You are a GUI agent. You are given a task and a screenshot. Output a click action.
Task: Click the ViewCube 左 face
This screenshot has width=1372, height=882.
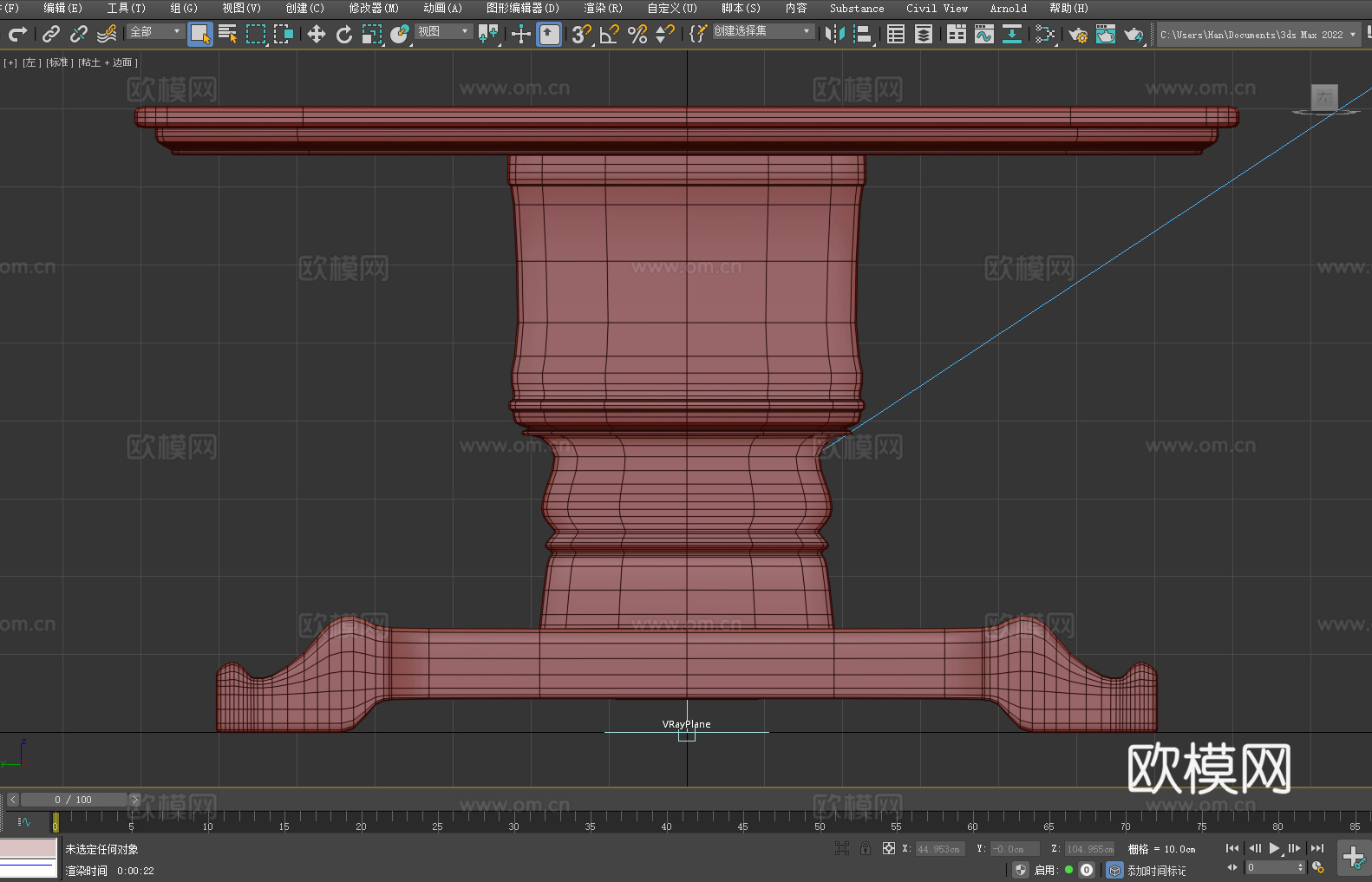click(x=1324, y=97)
